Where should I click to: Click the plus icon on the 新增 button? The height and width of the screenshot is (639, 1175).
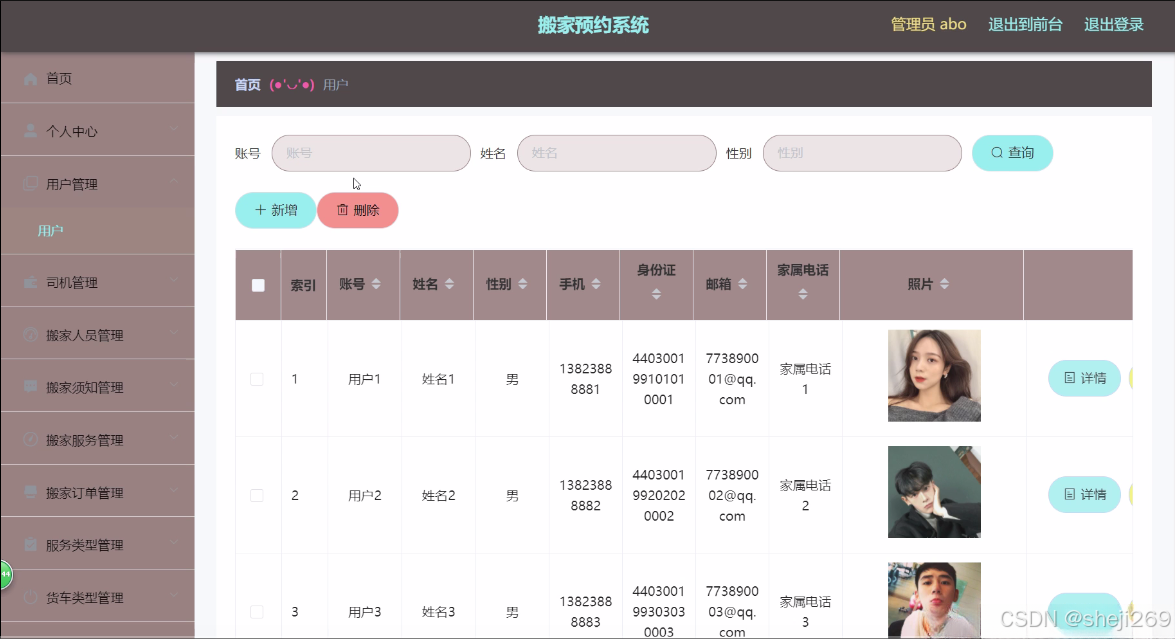coord(260,210)
